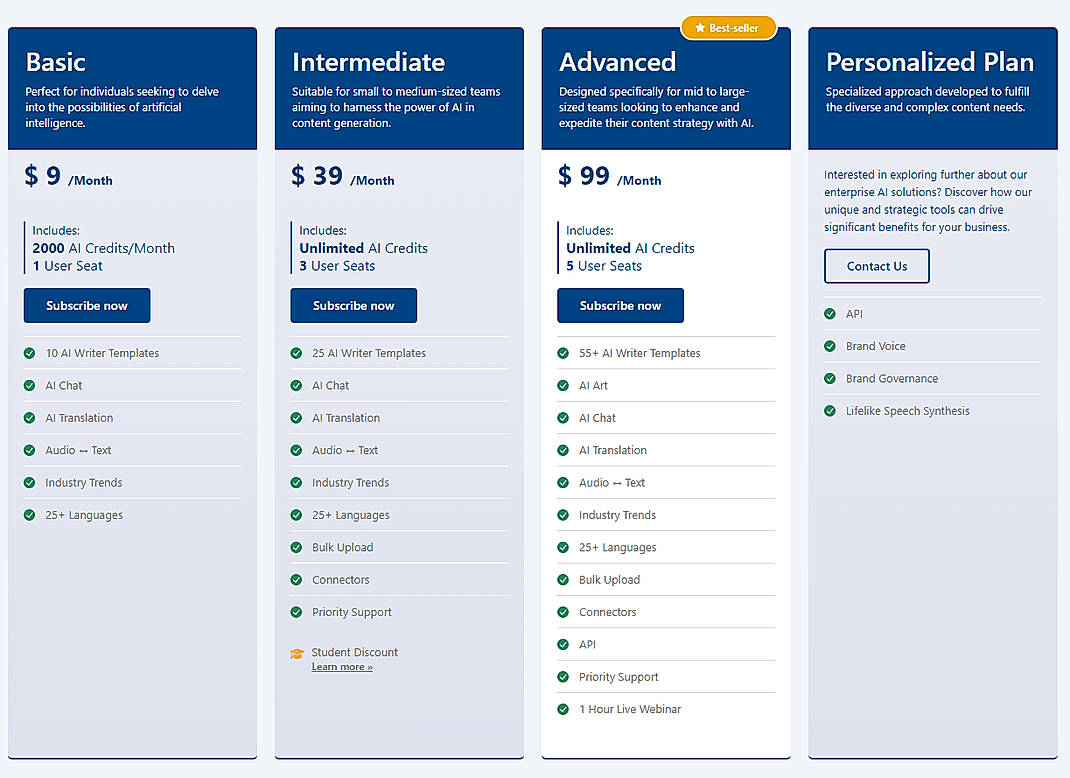Click the checkmark next to Audio Text conversion in Basic
The height and width of the screenshot is (778, 1070).
click(30, 450)
